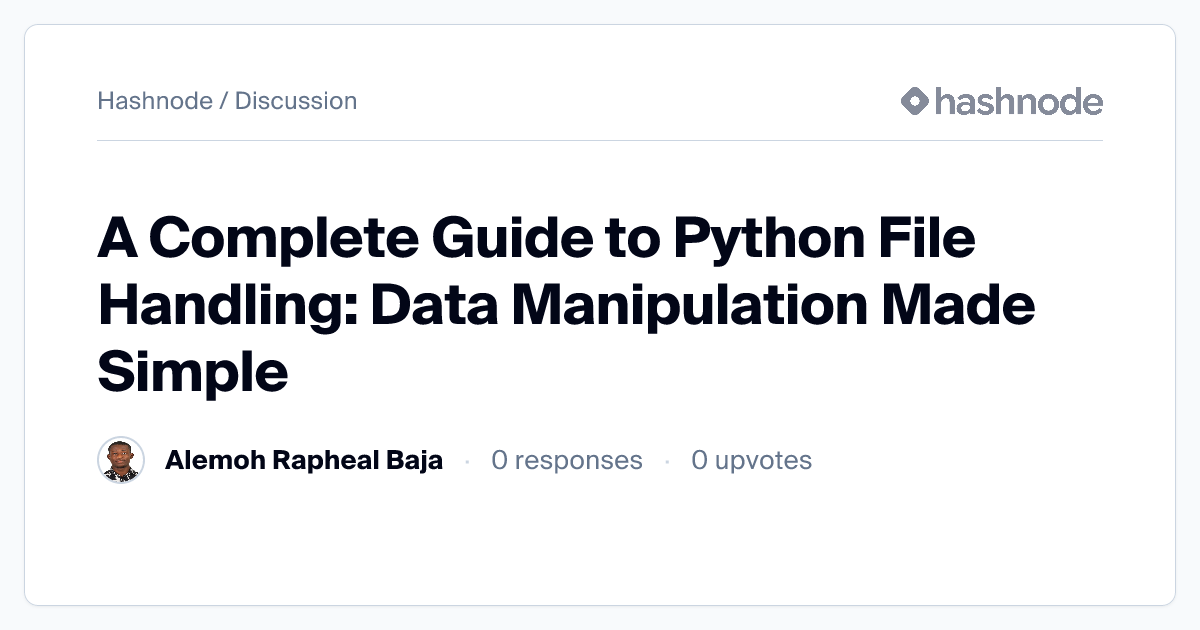Open author name Alemoh Rapheal Baja
1200x630 pixels.
point(304,460)
